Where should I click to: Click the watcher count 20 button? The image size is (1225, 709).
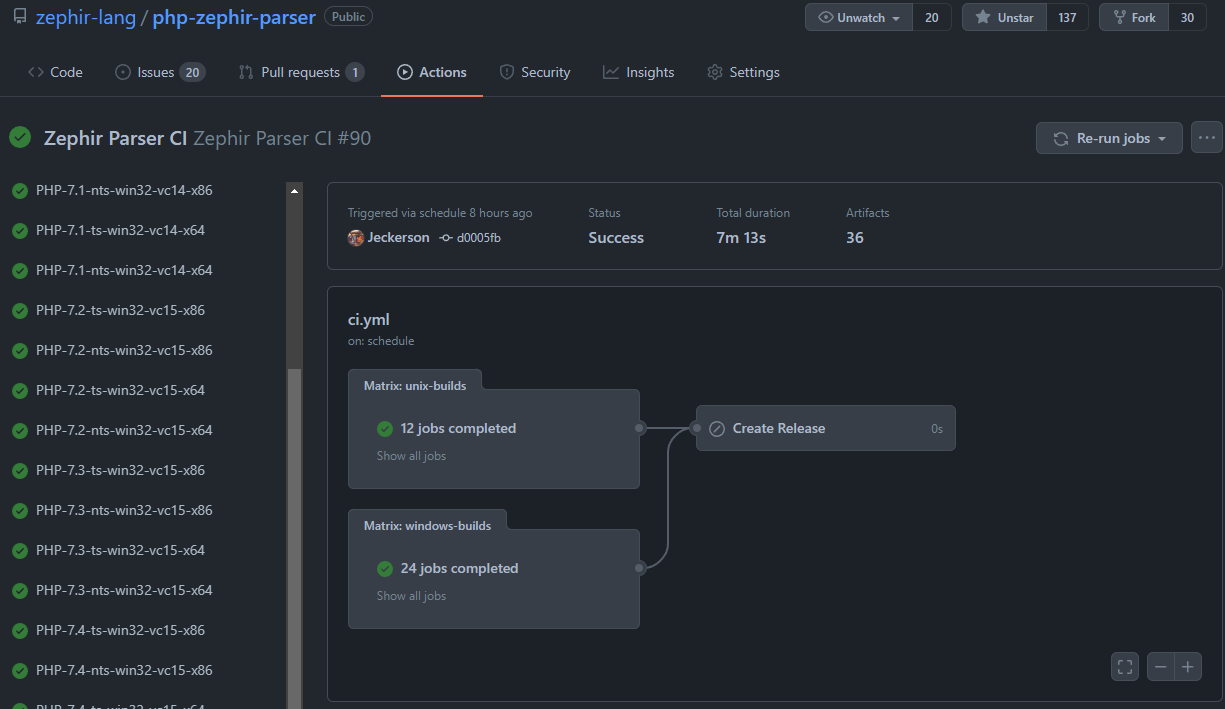click(x=931, y=17)
